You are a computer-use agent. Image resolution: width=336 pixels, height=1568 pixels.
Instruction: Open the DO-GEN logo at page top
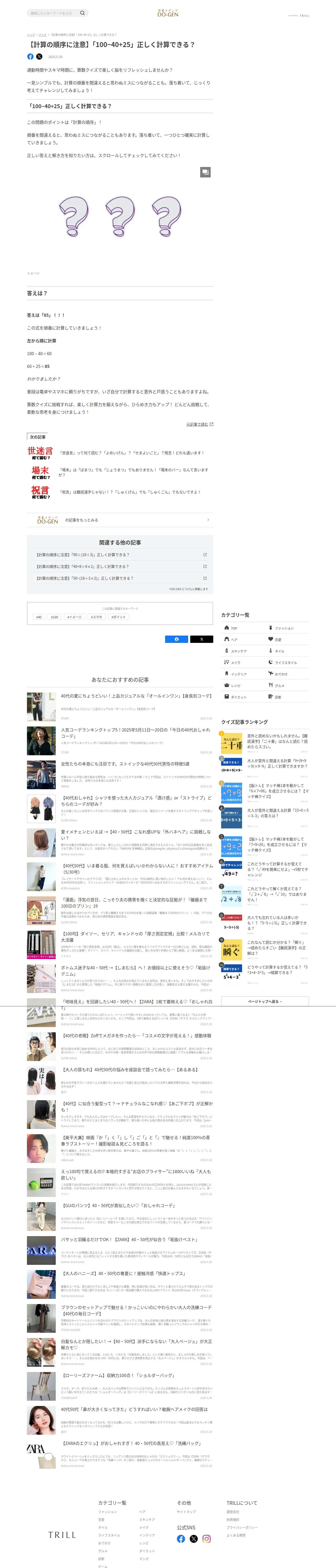coord(168,13)
